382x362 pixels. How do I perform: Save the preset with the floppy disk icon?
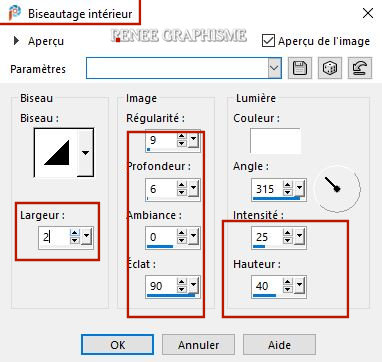300,68
